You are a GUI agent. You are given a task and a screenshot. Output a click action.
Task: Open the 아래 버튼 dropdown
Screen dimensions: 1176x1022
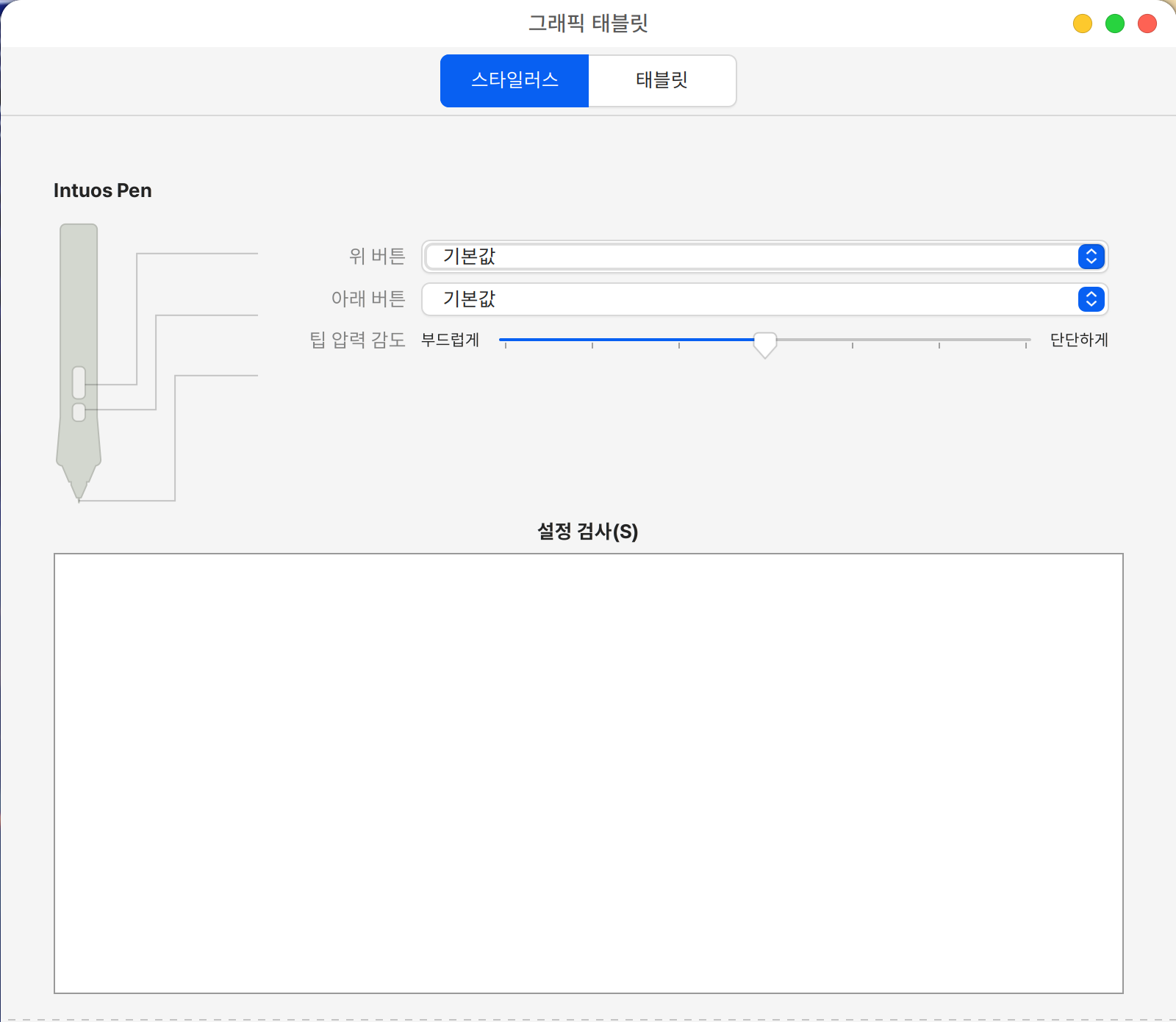point(764,299)
